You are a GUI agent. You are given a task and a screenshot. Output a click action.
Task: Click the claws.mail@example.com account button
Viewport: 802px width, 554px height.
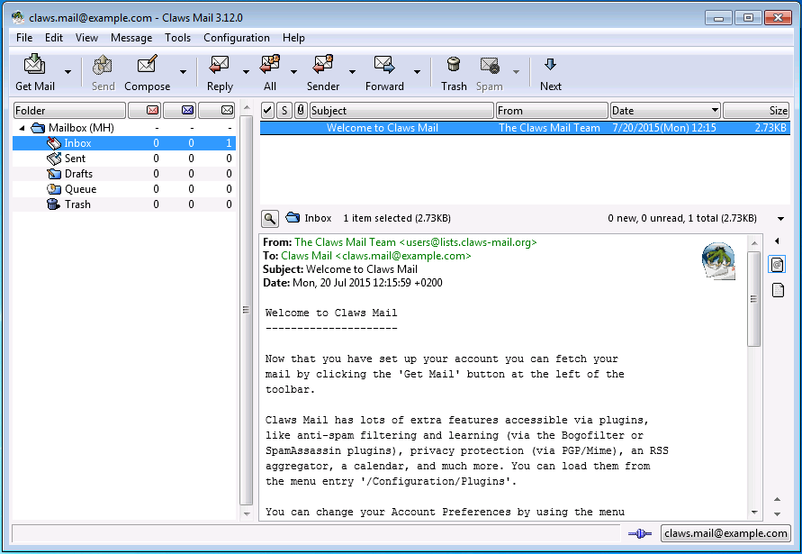(x=725, y=533)
